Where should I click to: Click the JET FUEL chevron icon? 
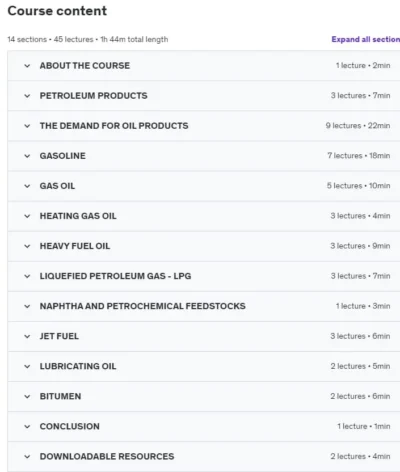pyautogui.click(x=27, y=336)
